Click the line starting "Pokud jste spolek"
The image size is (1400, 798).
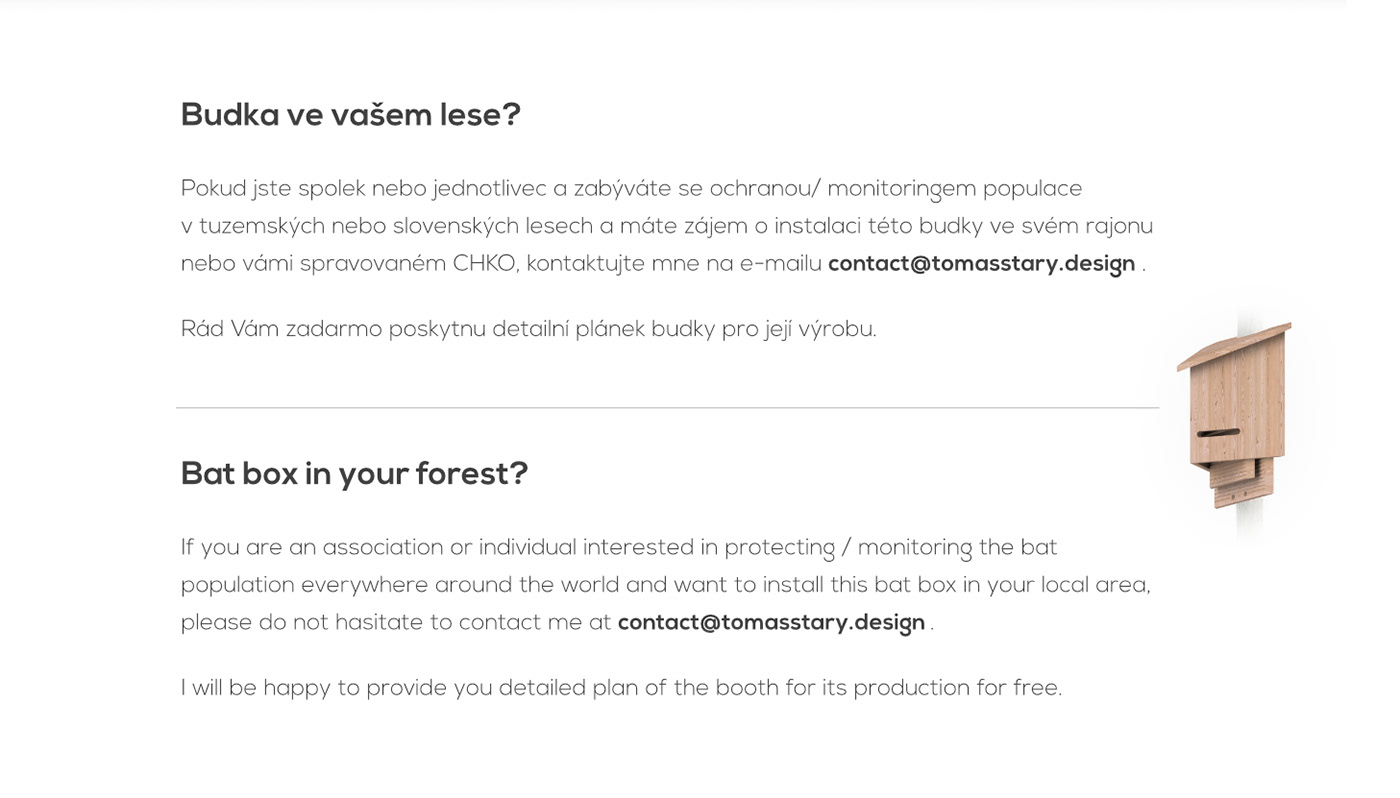pyautogui.click(x=631, y=189)
